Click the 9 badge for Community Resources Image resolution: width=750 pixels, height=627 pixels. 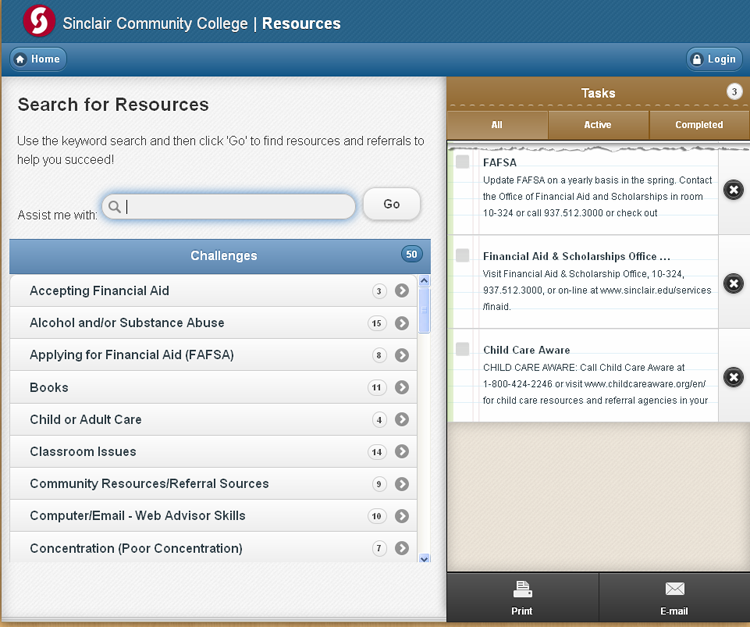tap(379, 484)
